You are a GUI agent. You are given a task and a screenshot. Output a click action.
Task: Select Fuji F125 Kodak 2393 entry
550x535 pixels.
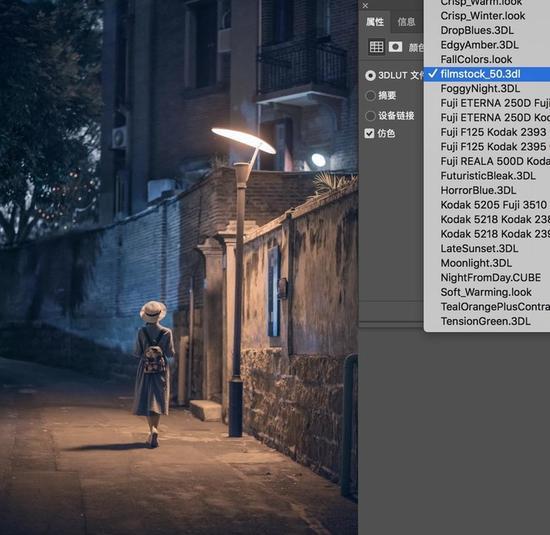[487, 132]
